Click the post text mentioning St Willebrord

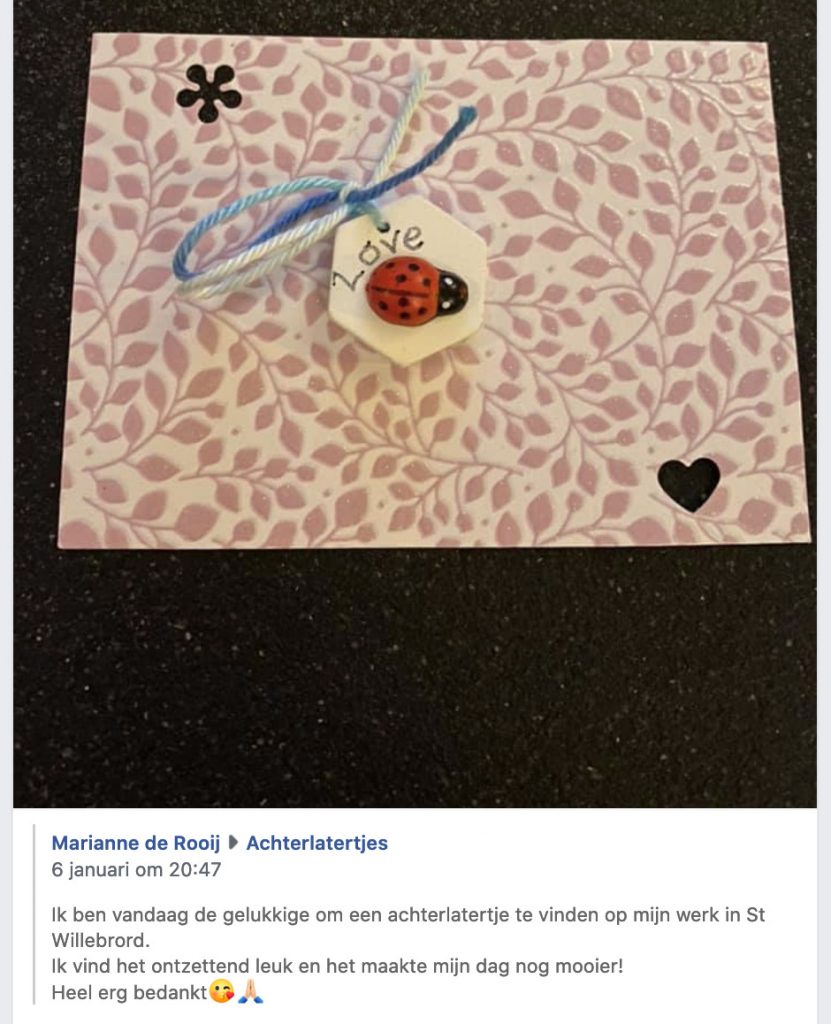(x=408, y=927)
